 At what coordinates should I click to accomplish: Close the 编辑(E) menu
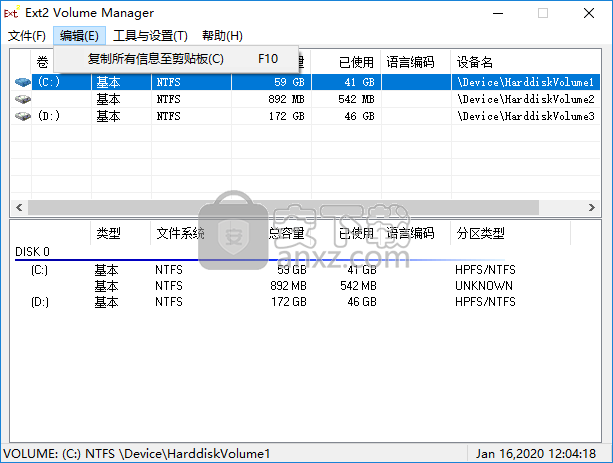[79, 36]
